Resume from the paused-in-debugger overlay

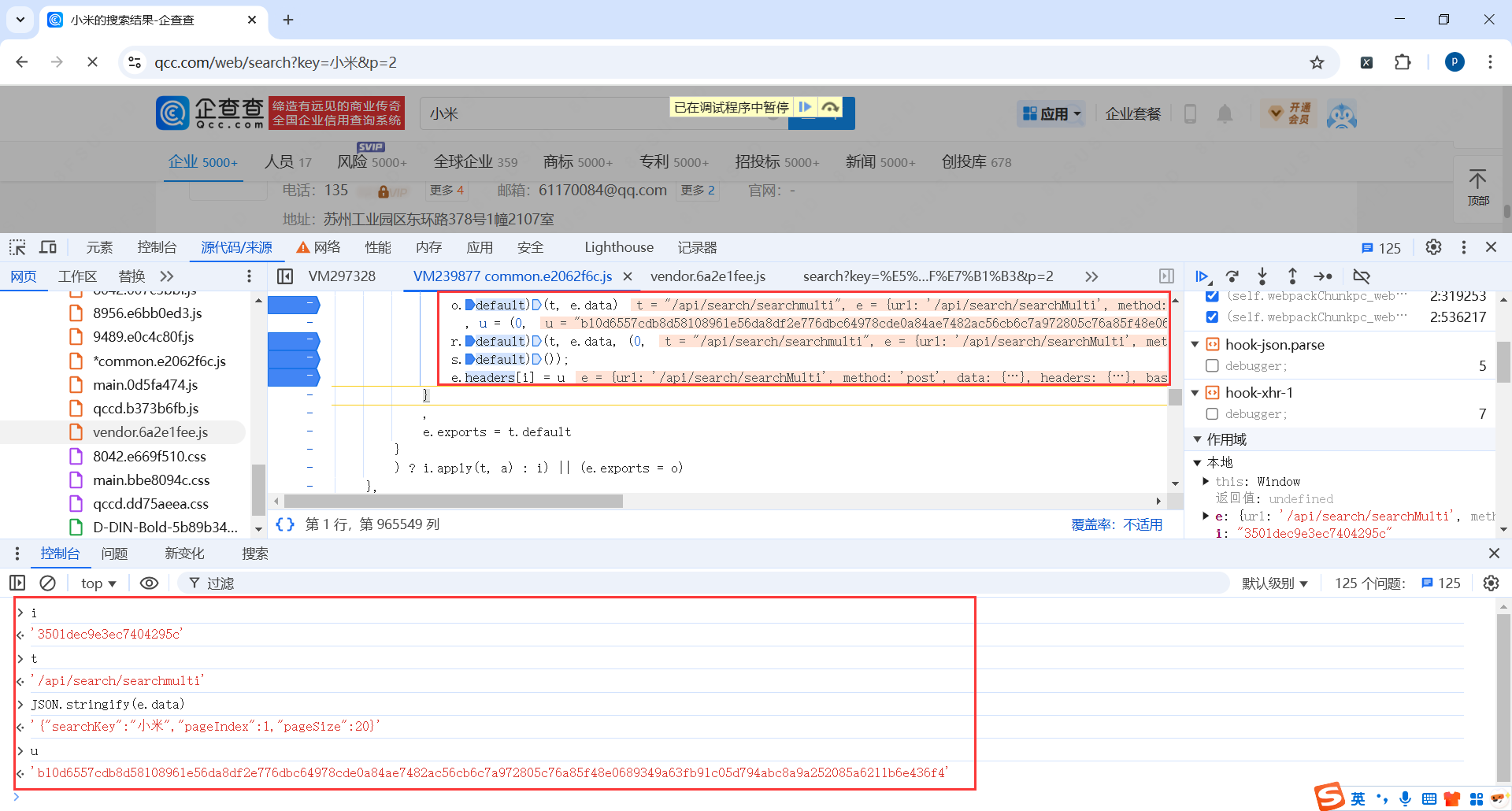[805, 107]
